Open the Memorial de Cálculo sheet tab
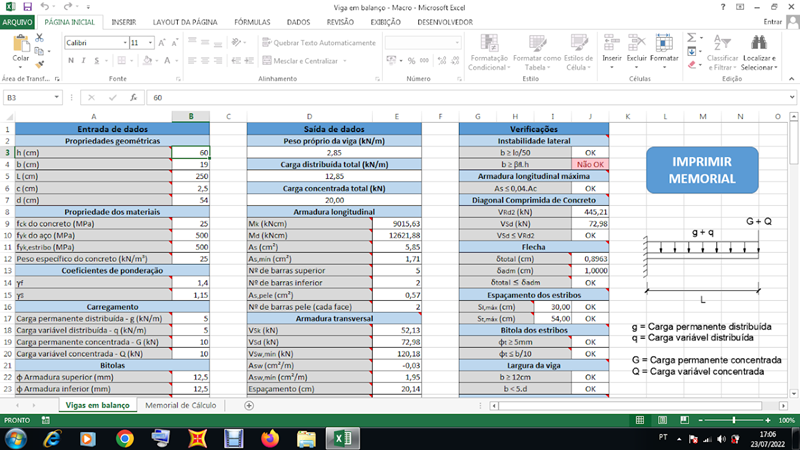The height and width of the screenshot is (450, 800). (x=181, y=405)
